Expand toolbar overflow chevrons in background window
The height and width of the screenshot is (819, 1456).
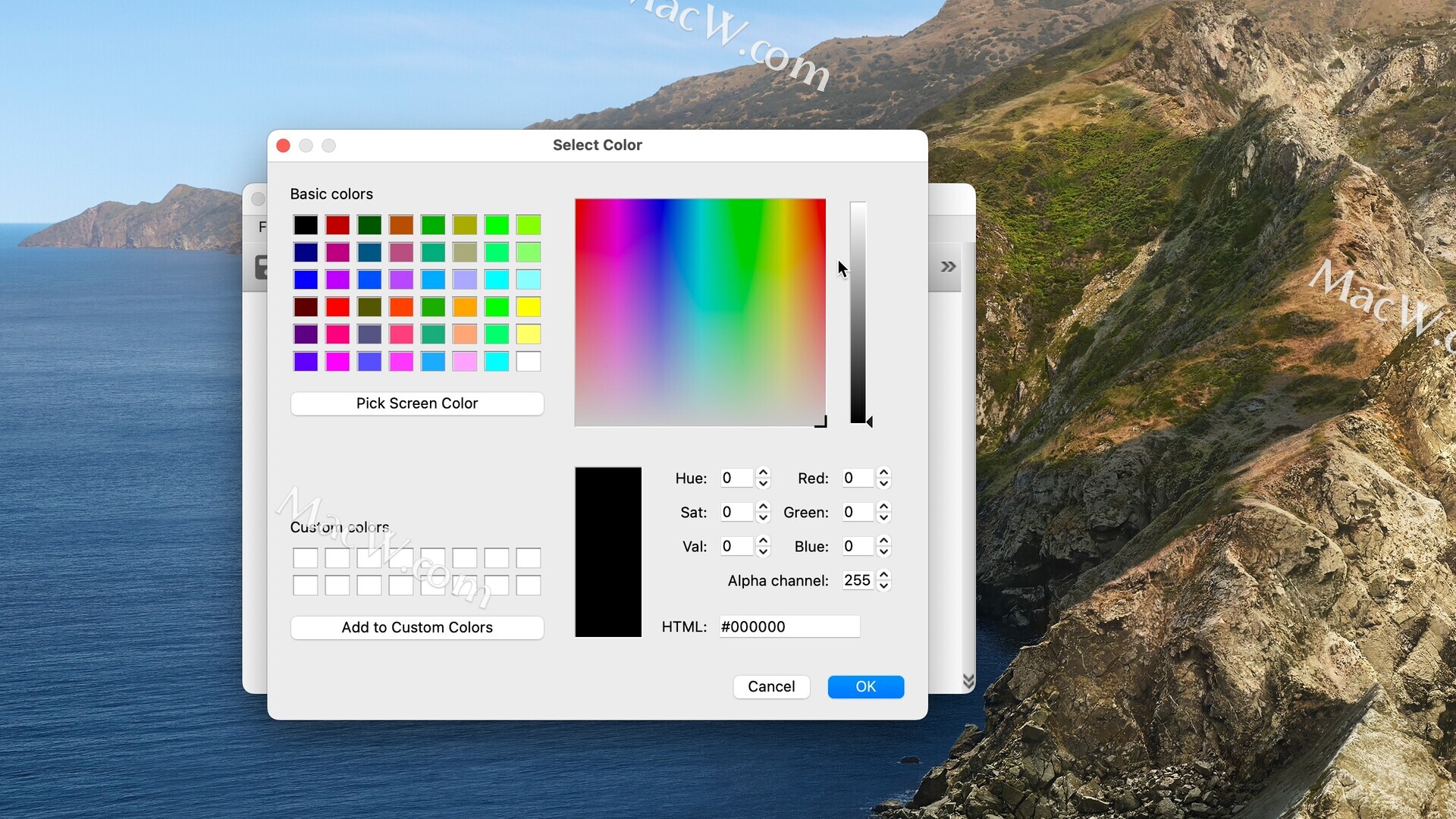click(x=948, y=266)
